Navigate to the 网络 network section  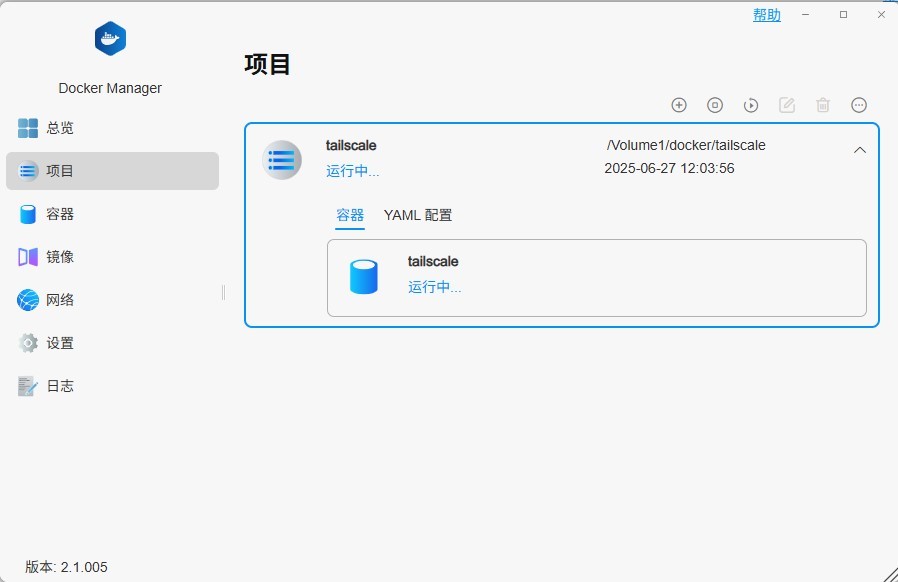point(112,300)
